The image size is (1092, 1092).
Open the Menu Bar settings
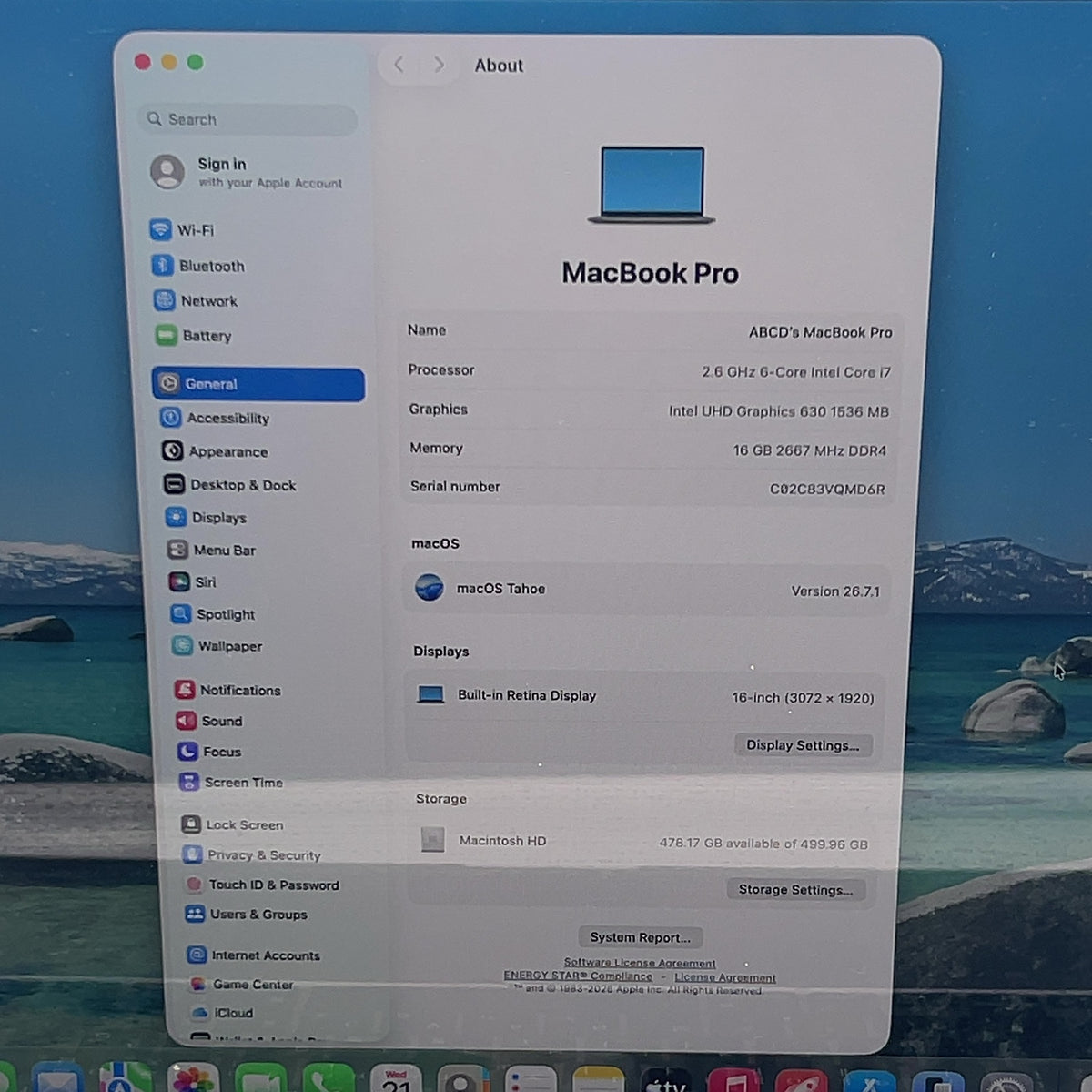click(211, 550)
